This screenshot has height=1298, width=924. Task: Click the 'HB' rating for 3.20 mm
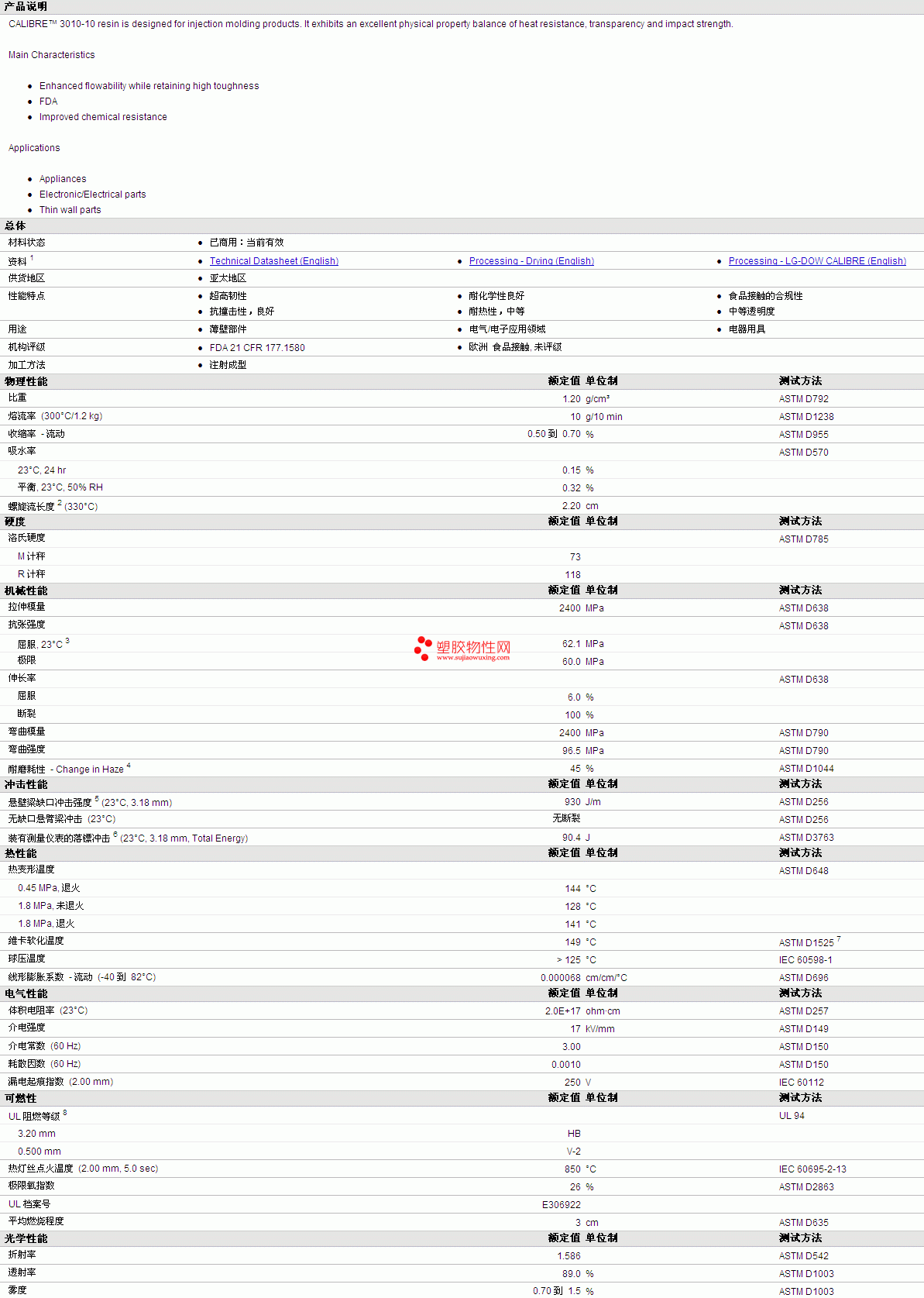coord(574,1134)
